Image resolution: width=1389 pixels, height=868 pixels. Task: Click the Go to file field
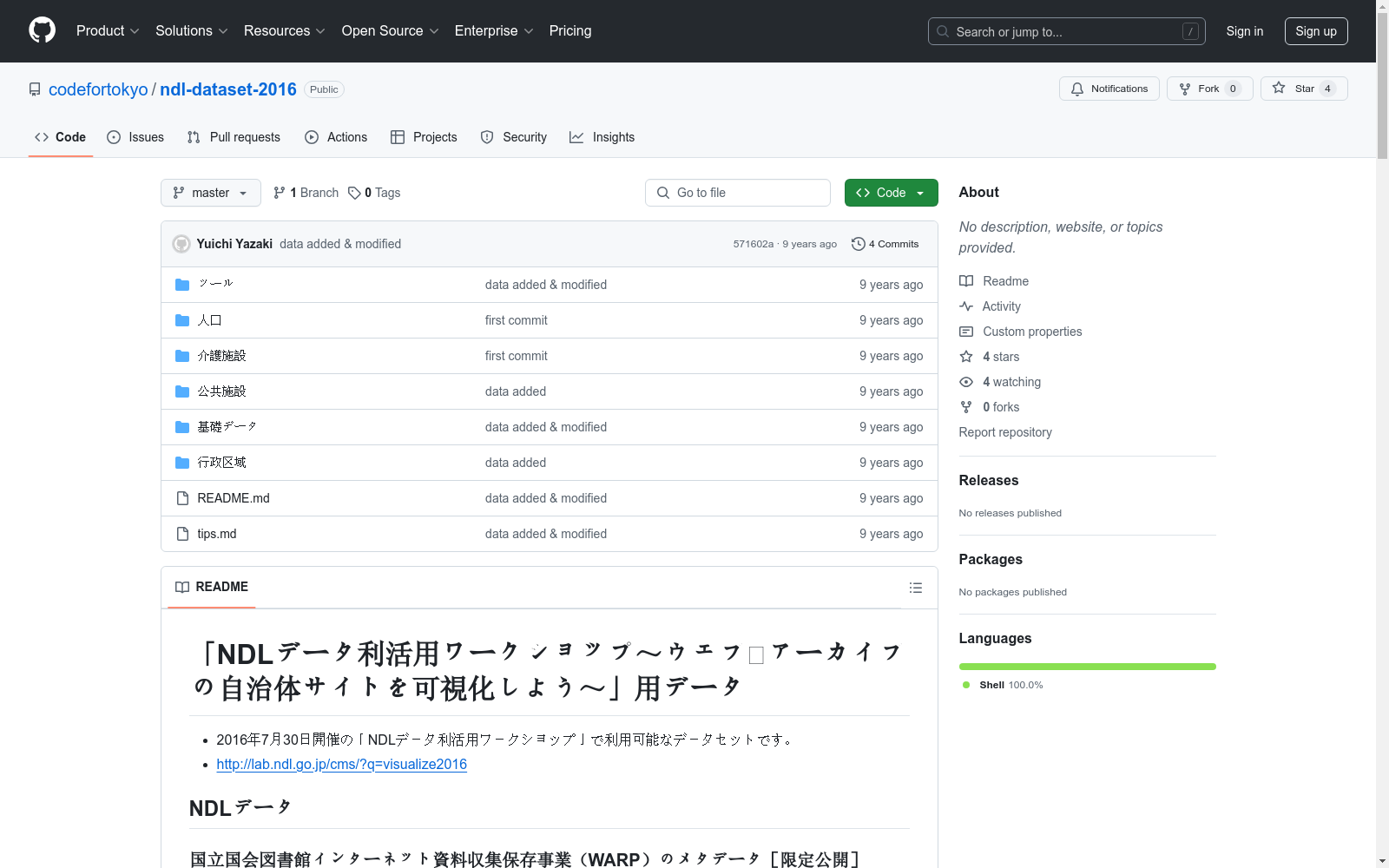click(x=738, y=193)
